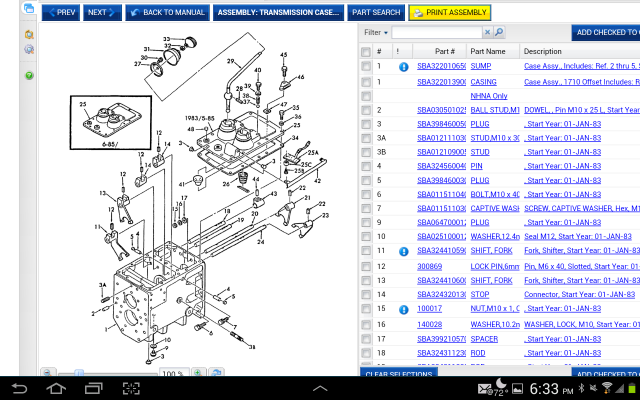Click info icon on row 15 NUT

pyautogui.click(x=403, y=310)
